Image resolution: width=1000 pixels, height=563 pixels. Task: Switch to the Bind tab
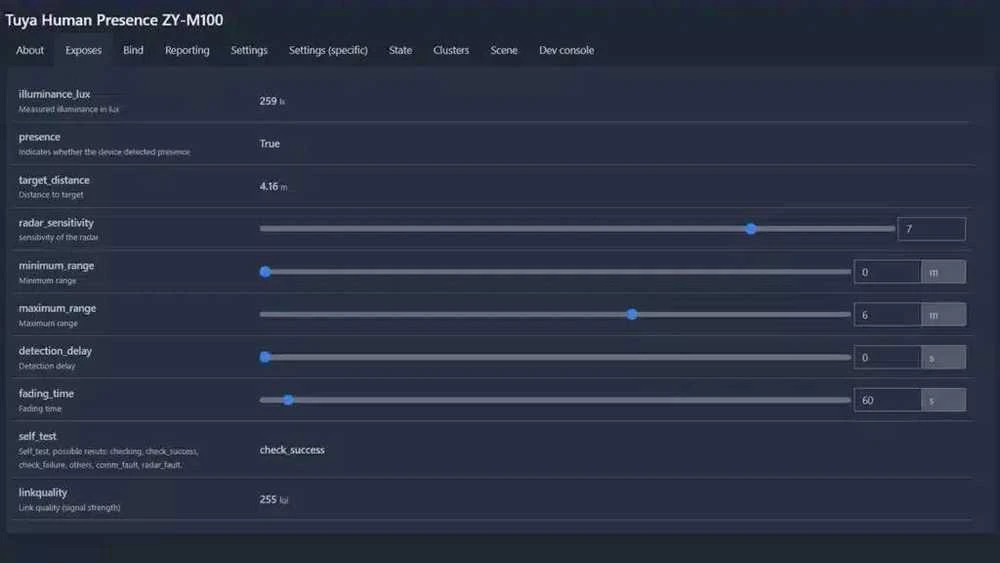(x=133, y=50)
